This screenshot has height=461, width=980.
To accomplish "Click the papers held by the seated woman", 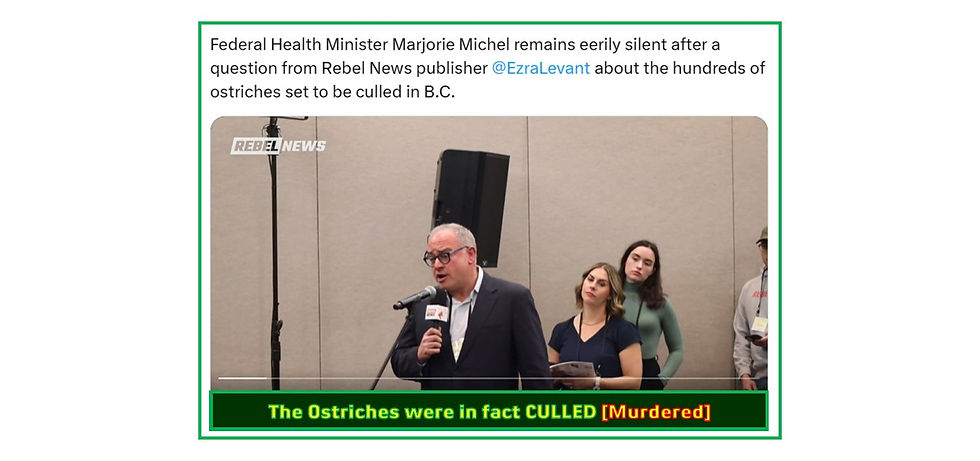I will 572,369.
